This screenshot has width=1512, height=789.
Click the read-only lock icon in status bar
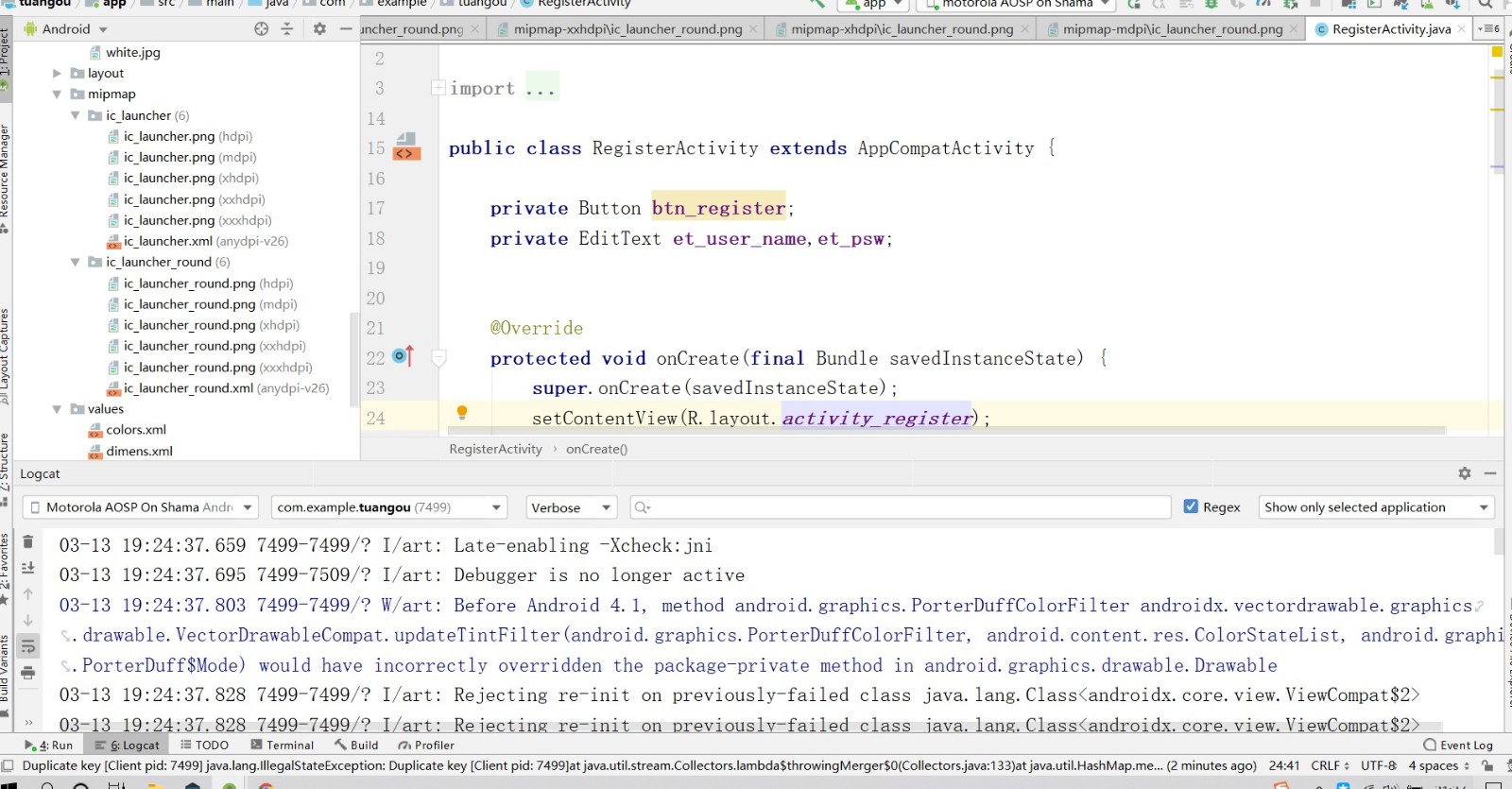coord(1487,765)
